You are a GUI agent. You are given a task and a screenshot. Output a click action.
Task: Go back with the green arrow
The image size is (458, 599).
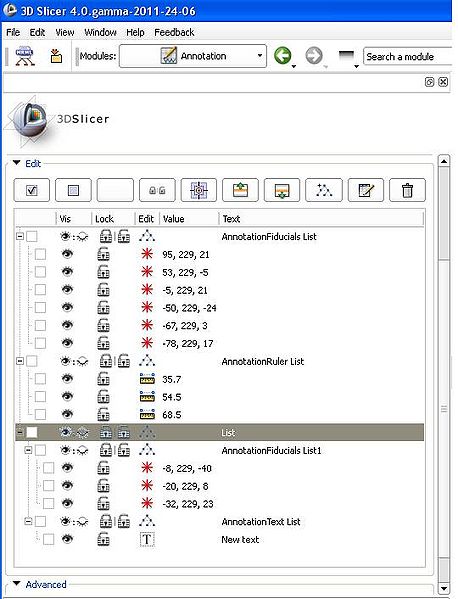283,56
